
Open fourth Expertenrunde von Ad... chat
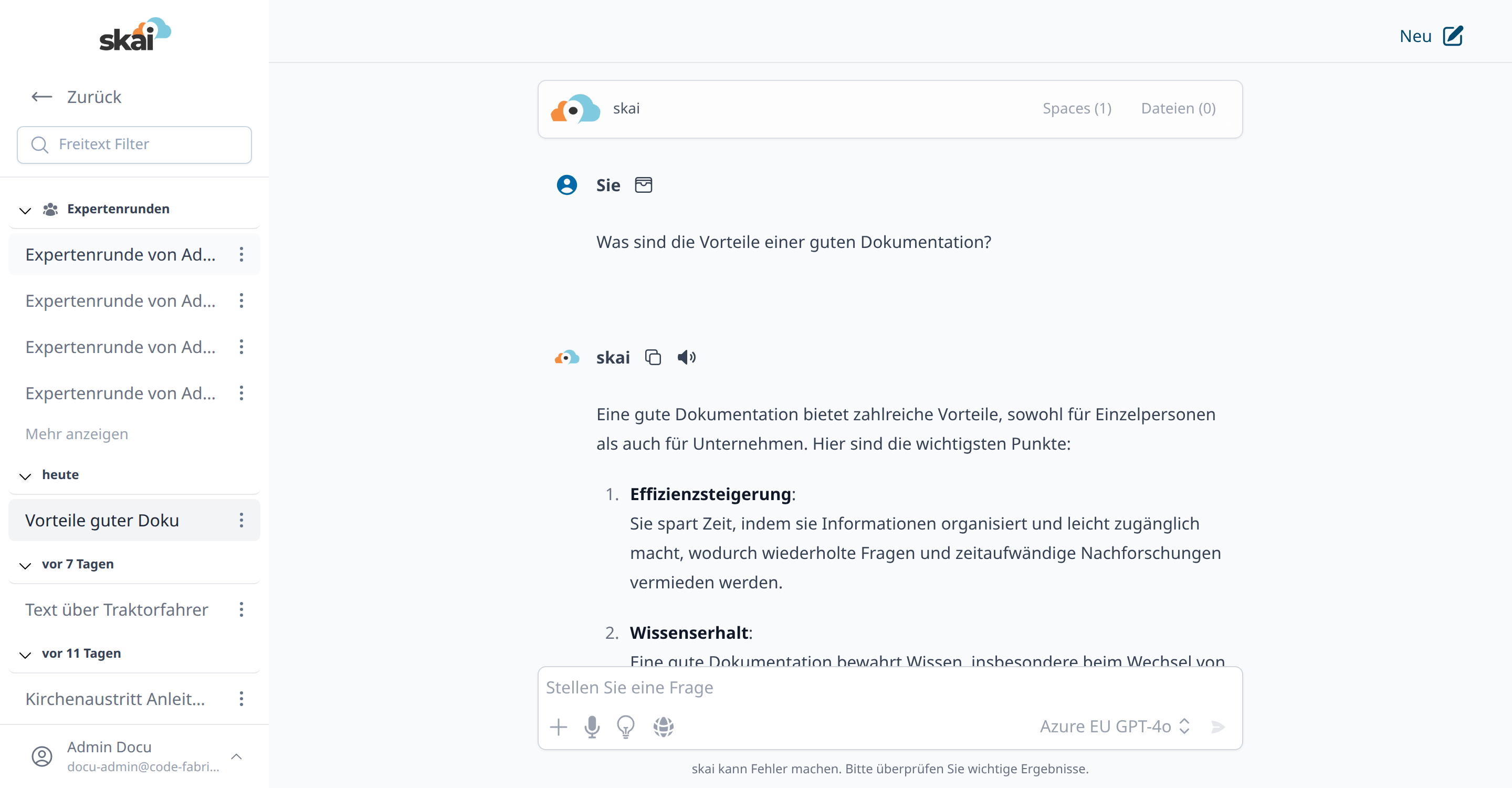point(120,393)
